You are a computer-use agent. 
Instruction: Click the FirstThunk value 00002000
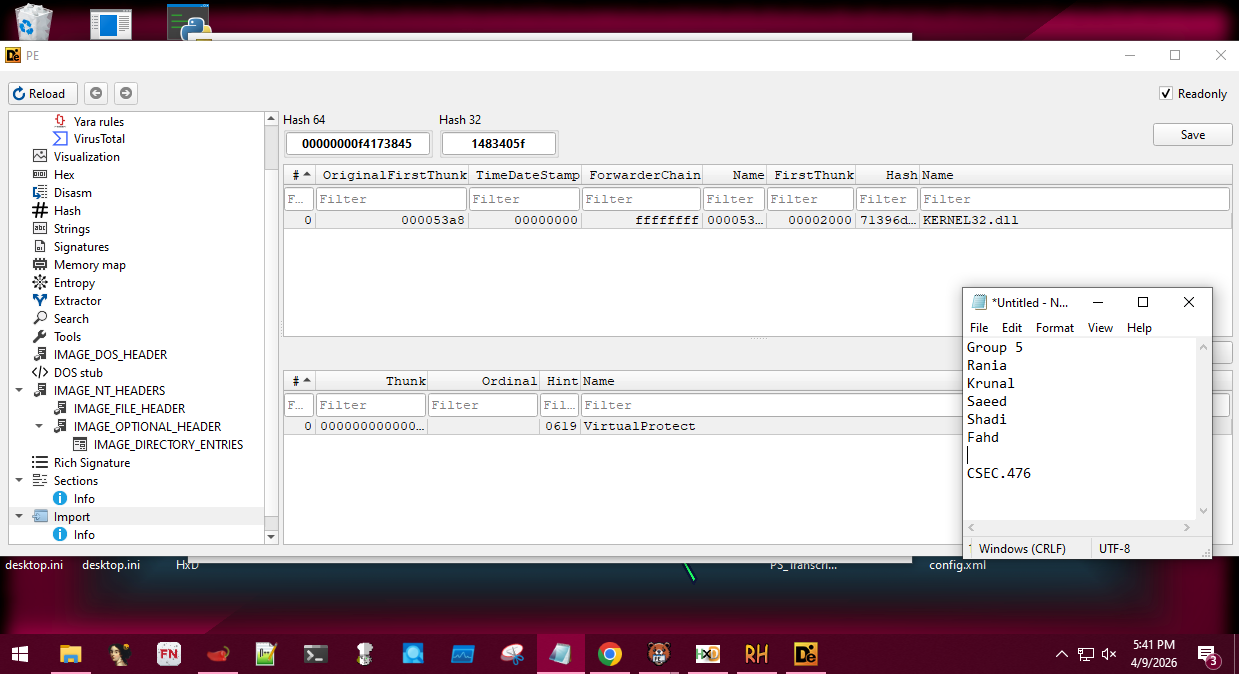pos(820,220)
